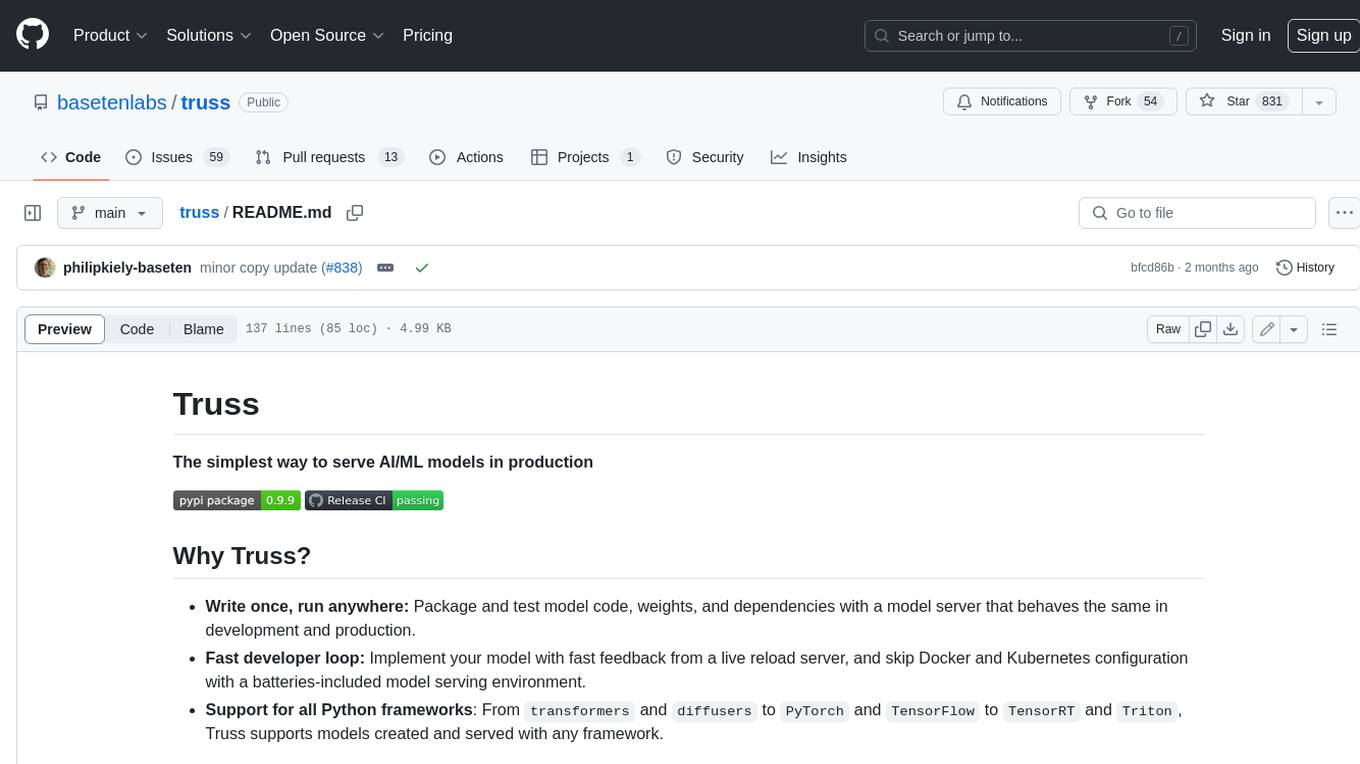This screenshot has height=764, width=1360.
Task: Open the file History
Action: pyautogui.click(x=1305, y=268)
